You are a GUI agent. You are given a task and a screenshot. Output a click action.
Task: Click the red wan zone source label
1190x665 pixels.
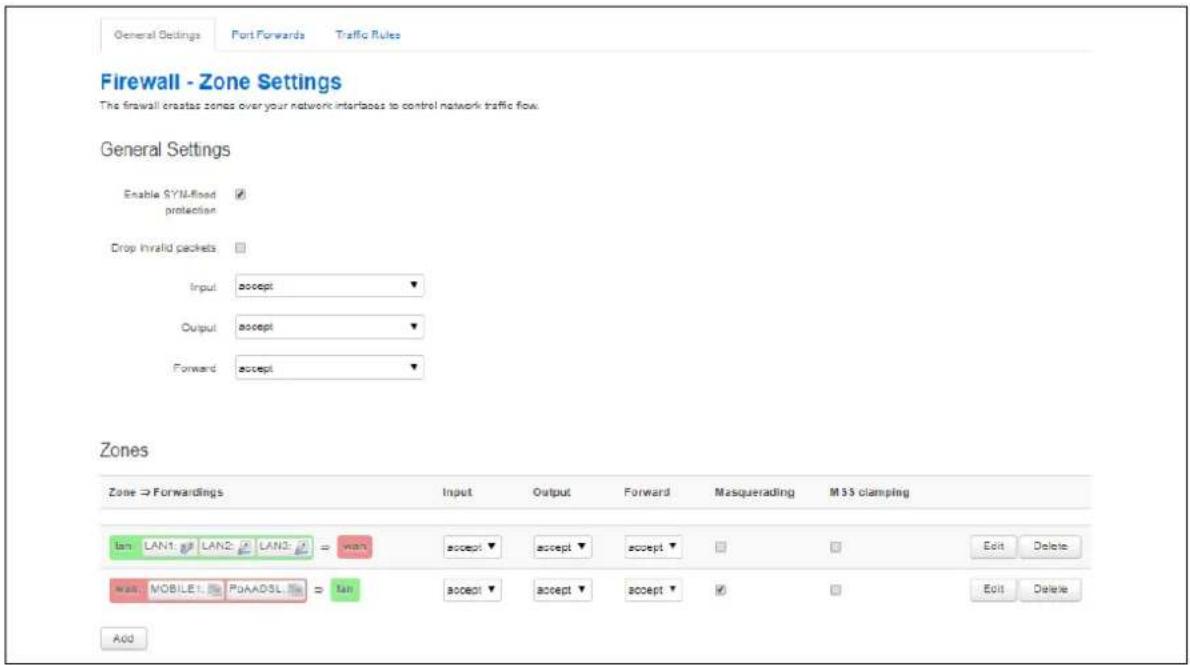click(x=126, y=590)
